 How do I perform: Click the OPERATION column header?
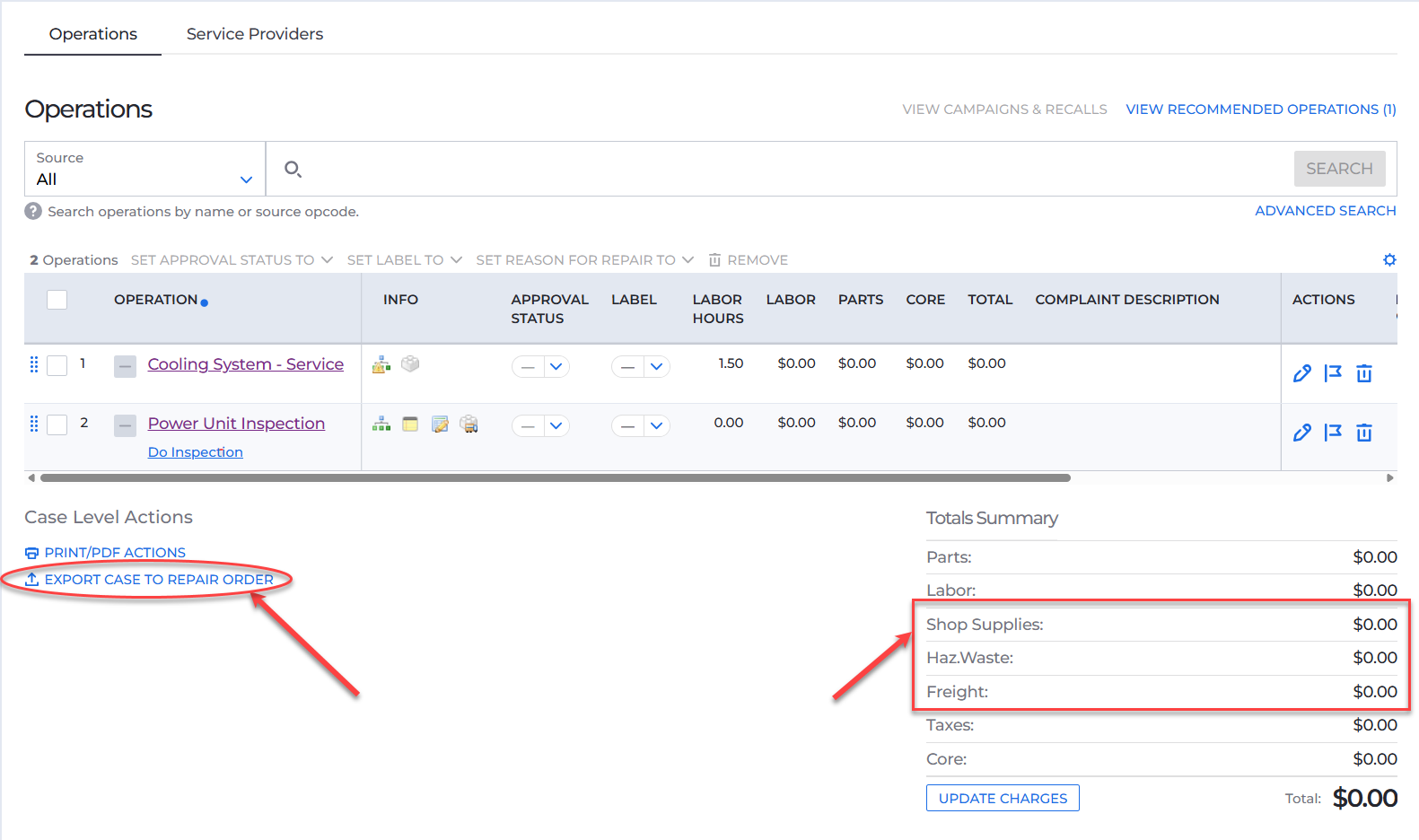click(156, 300)
